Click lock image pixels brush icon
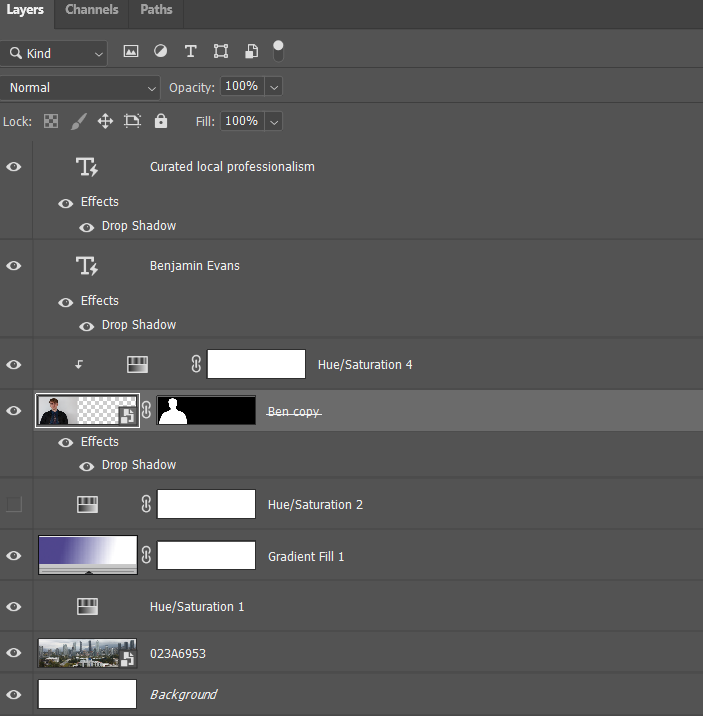 point(78,121)
